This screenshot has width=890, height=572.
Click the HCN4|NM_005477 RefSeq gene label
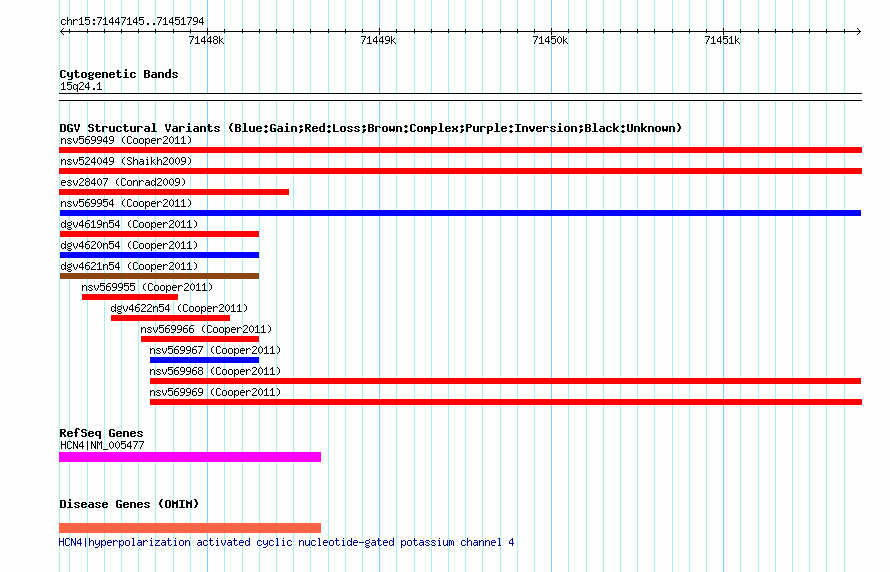(102, 445)
